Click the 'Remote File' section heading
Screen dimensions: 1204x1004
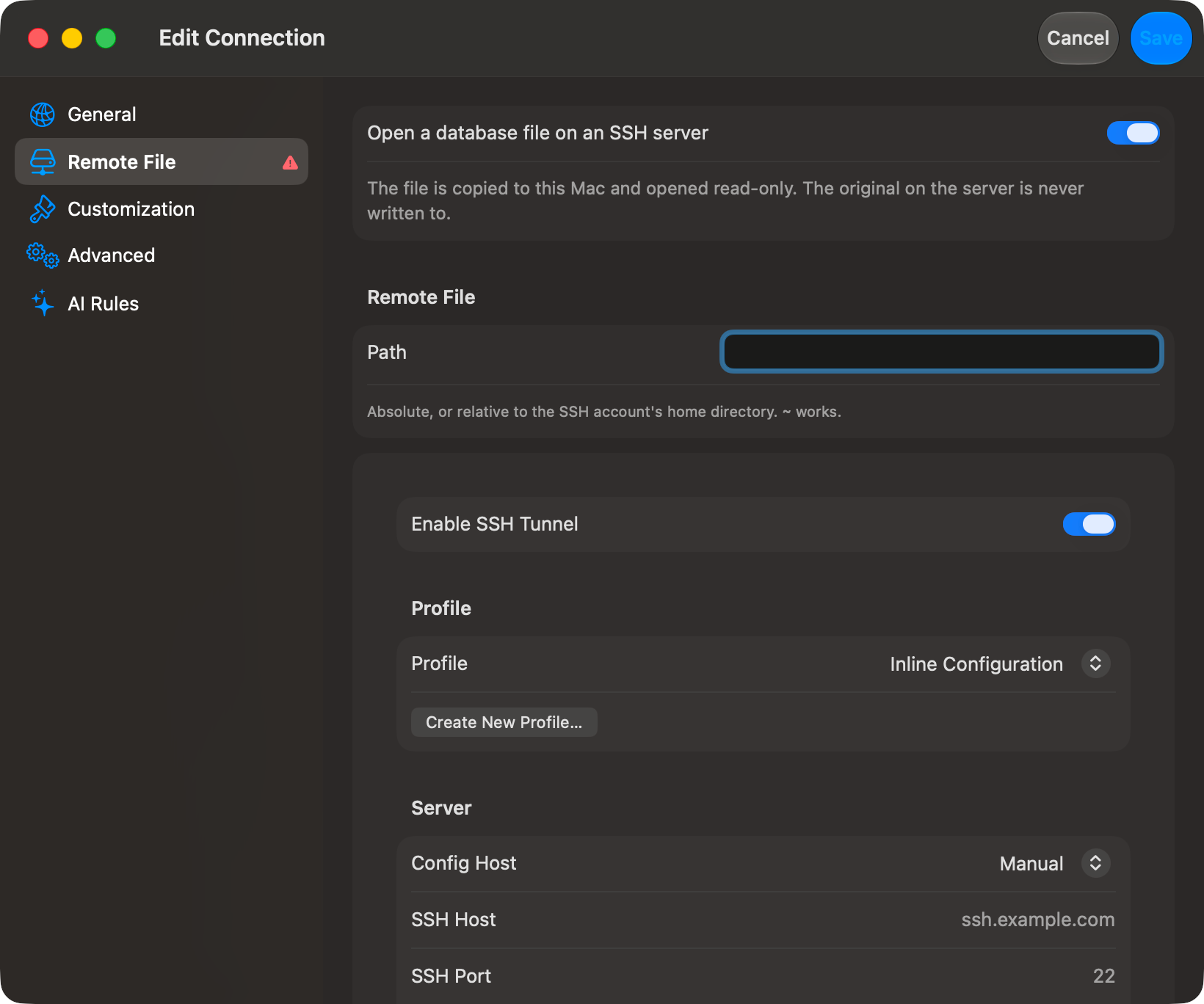pyautogui.click(x=421, y=297)
